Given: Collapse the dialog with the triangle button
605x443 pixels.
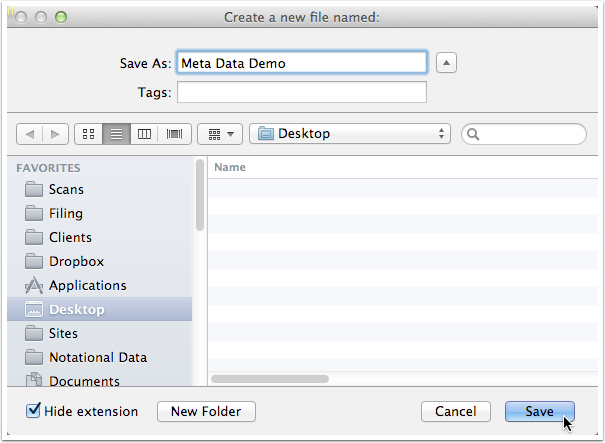Looking at the screenshot, I should pyautogui.click(x=446, y=63).
